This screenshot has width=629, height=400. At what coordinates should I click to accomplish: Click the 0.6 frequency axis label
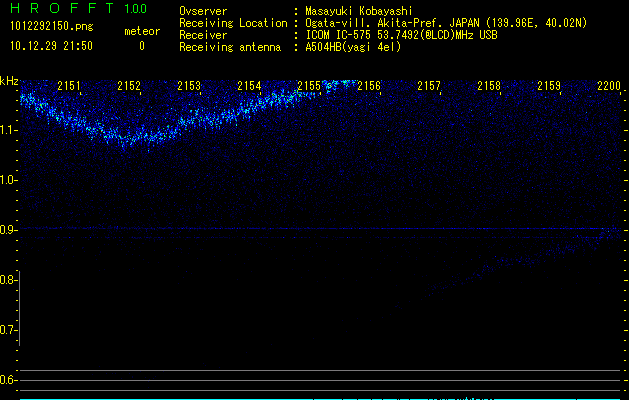tap(9, 379)
